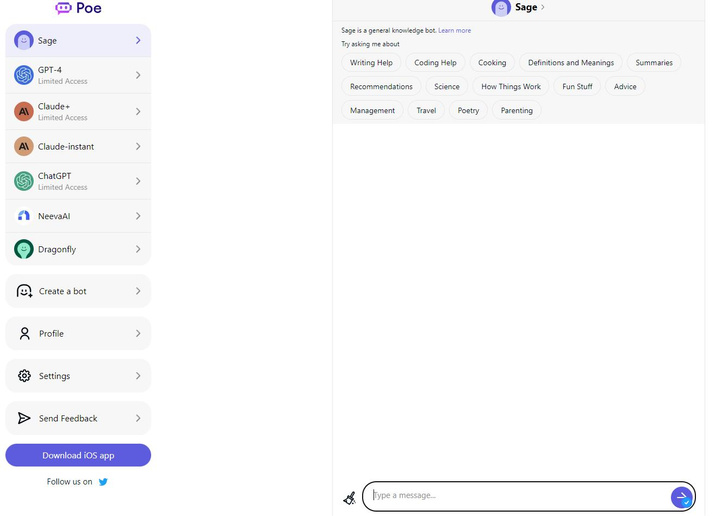
Task: Select the Claude+ bot icon
Action: click(x=24, y=111)
